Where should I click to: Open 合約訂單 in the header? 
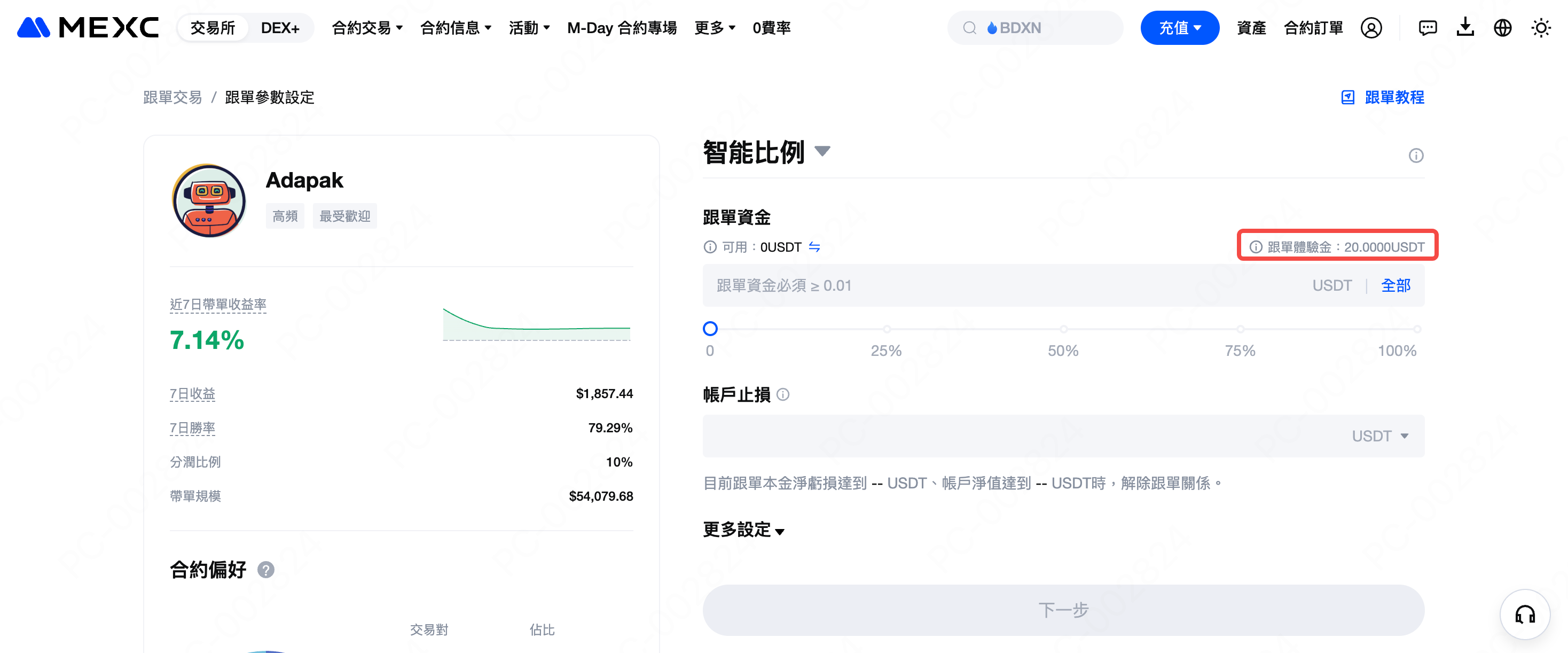[x=1313, y=28]
